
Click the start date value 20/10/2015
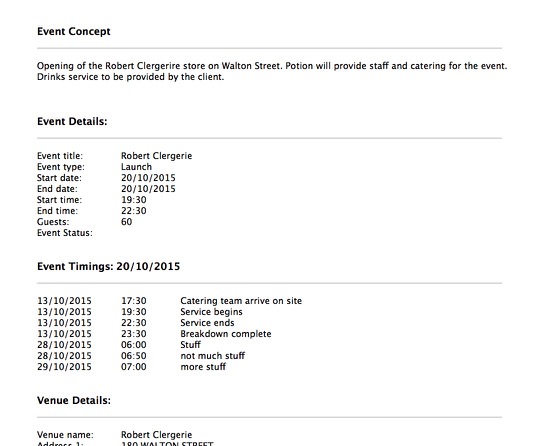tap(148, 178)
